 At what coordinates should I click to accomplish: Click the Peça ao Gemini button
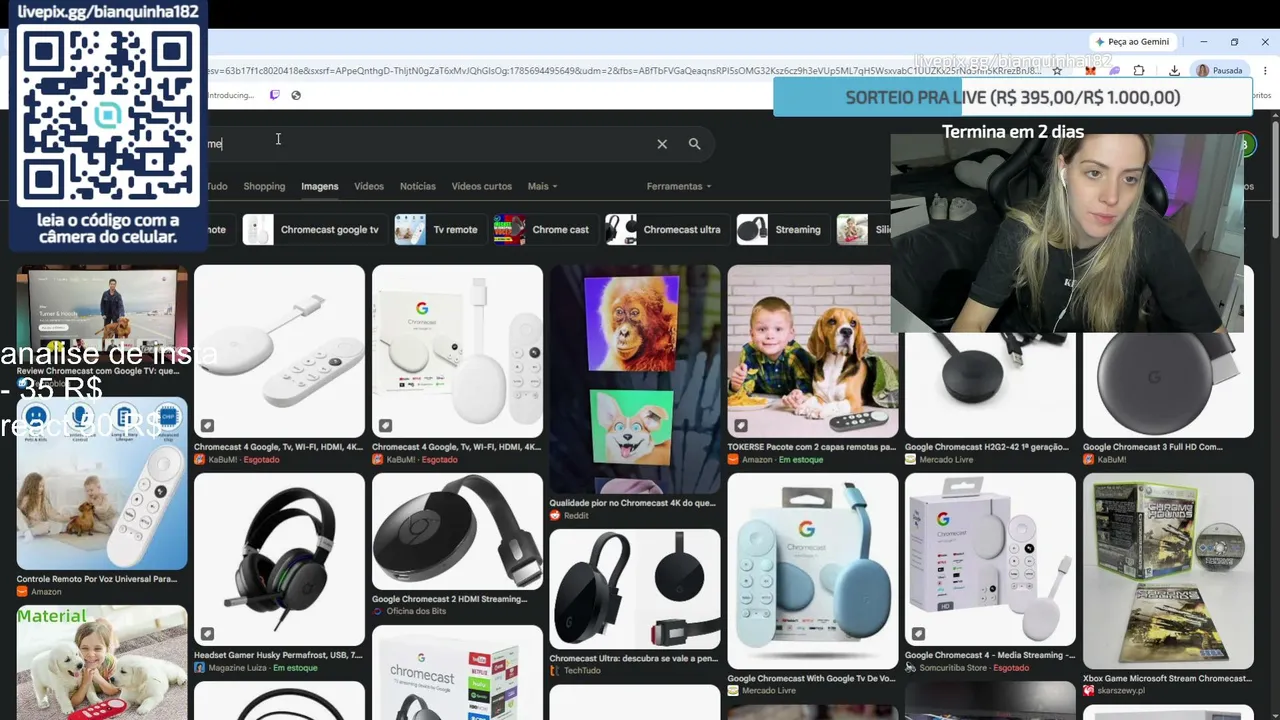click(x=1132, y=42)
